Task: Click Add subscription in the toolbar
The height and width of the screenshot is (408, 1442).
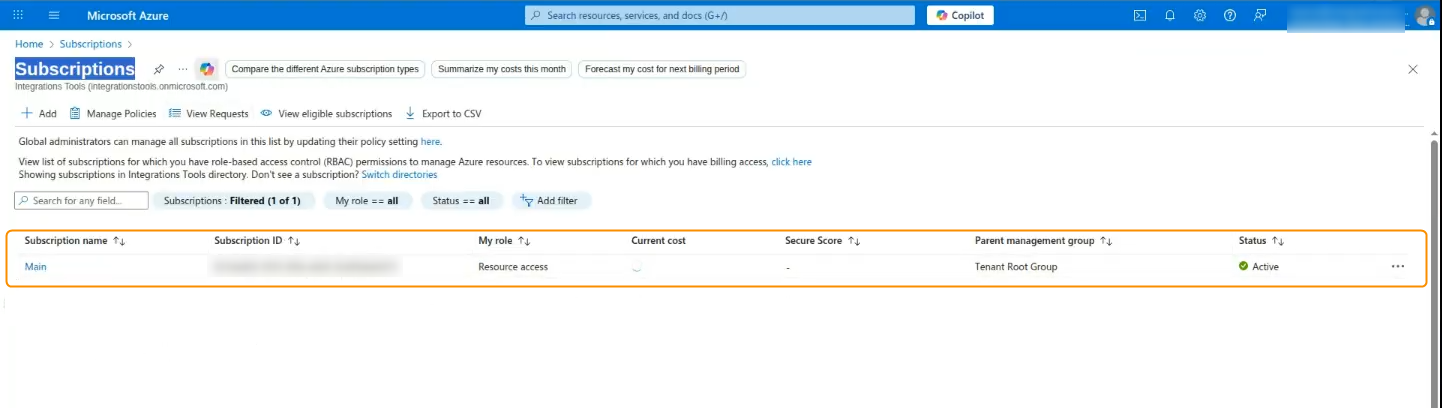Action: point(39,114)
